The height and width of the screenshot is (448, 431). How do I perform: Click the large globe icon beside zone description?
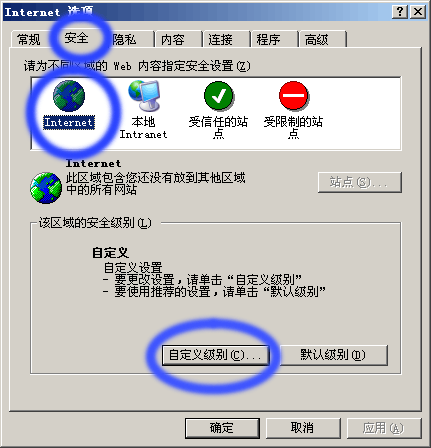[46, 188]
